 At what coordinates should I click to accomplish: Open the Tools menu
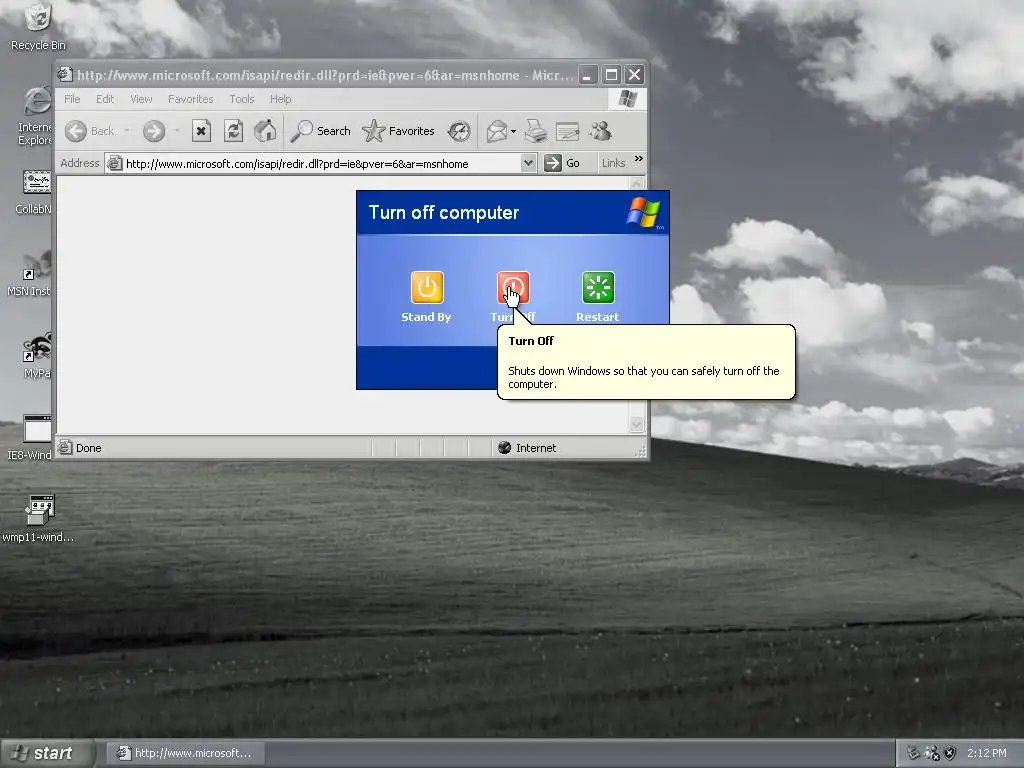(242, 99)
